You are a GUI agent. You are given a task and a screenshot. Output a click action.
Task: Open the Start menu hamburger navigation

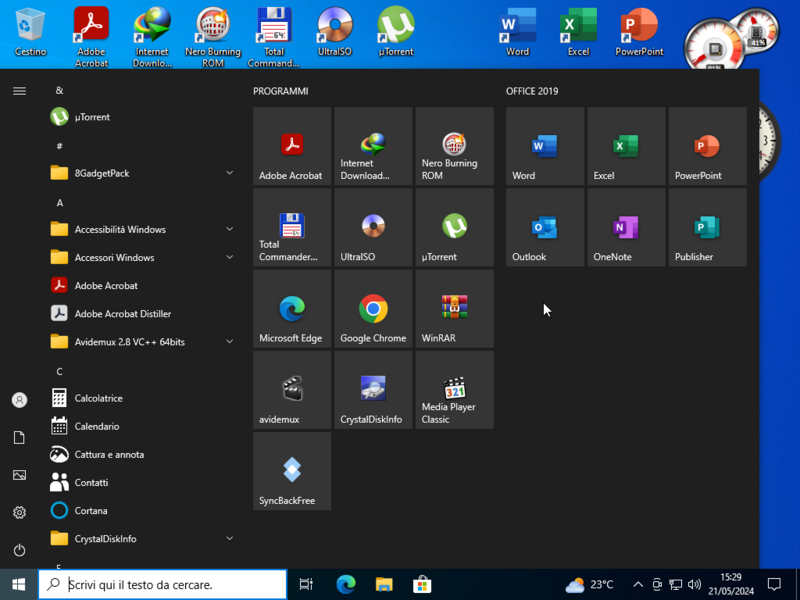(18, 90)
